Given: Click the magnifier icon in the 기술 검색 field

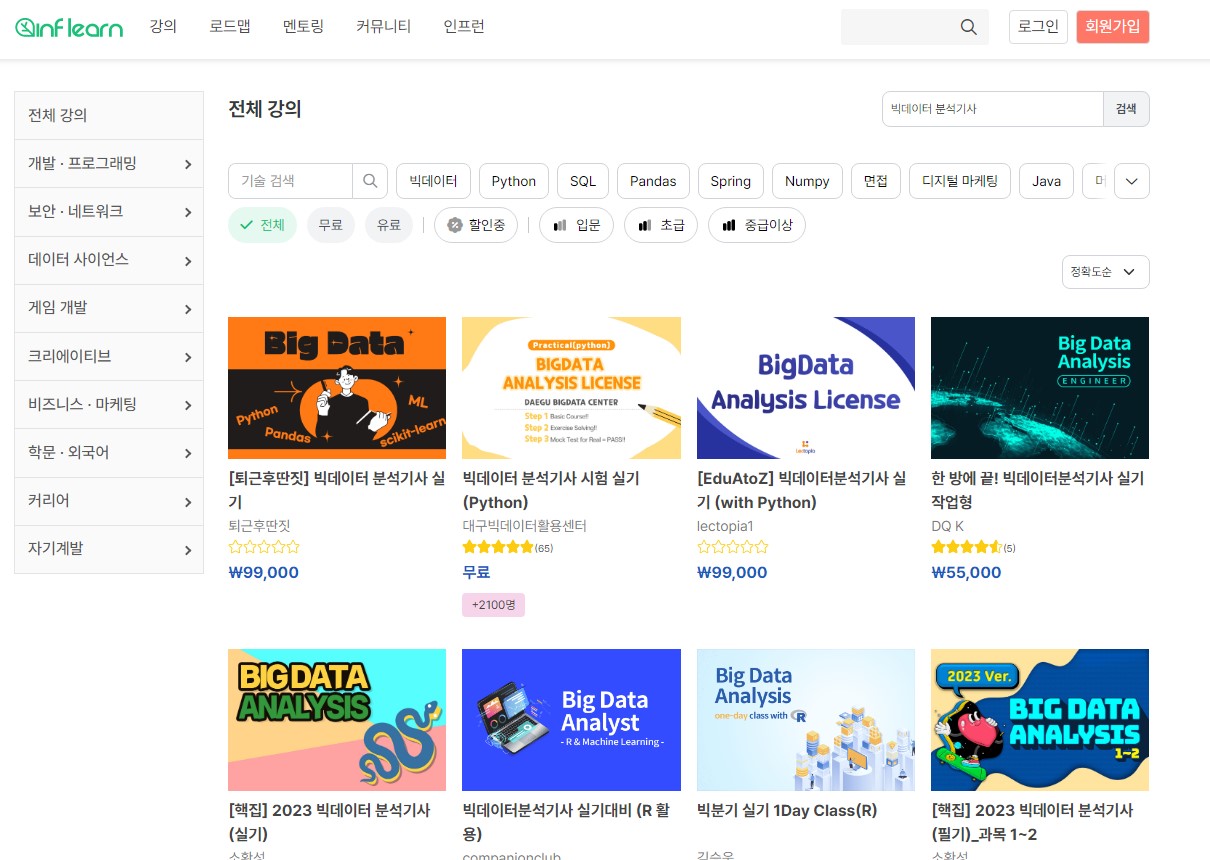Looking at the screenshot, I should [x=370, y=181].
